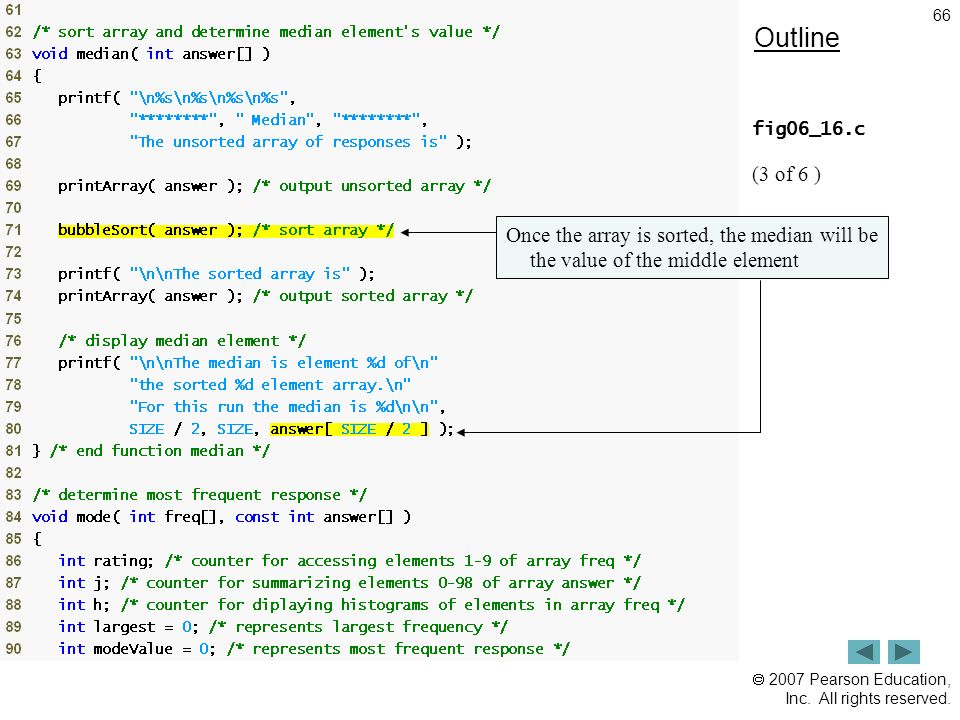Click 'For this run the median is' string

pyautogui.click(x=284, y=407)
